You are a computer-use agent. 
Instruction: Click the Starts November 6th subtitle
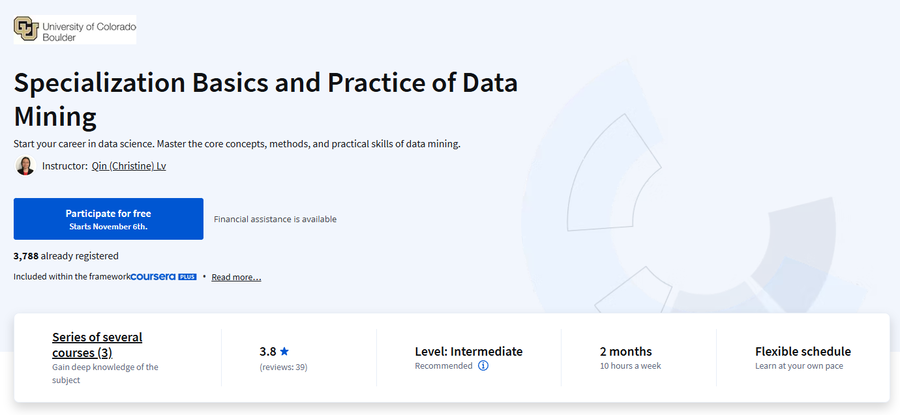(108, 227)
